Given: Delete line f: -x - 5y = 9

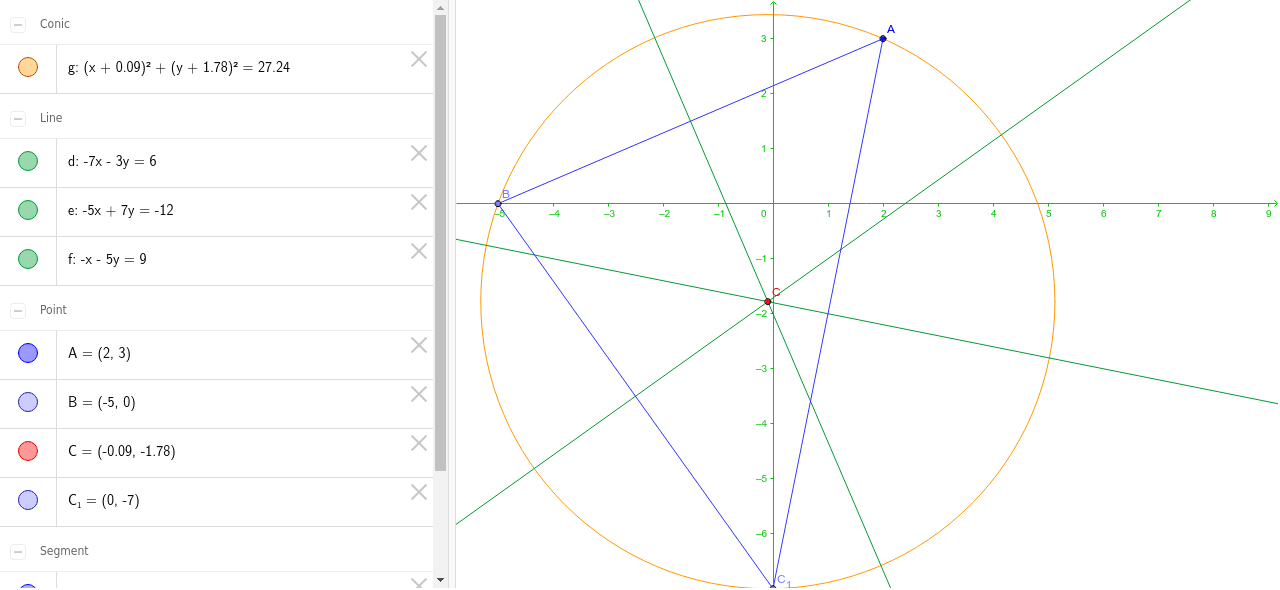Looking at the screenshot, I should click(419, 251).
